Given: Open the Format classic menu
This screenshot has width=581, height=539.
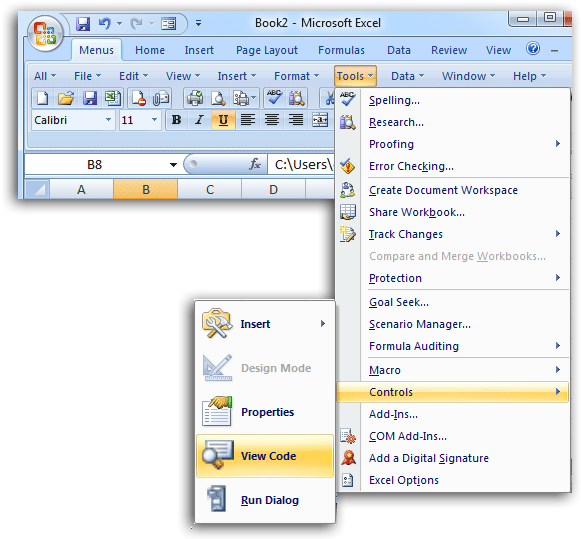Looking at the screenshot, I should click(296, 76).
